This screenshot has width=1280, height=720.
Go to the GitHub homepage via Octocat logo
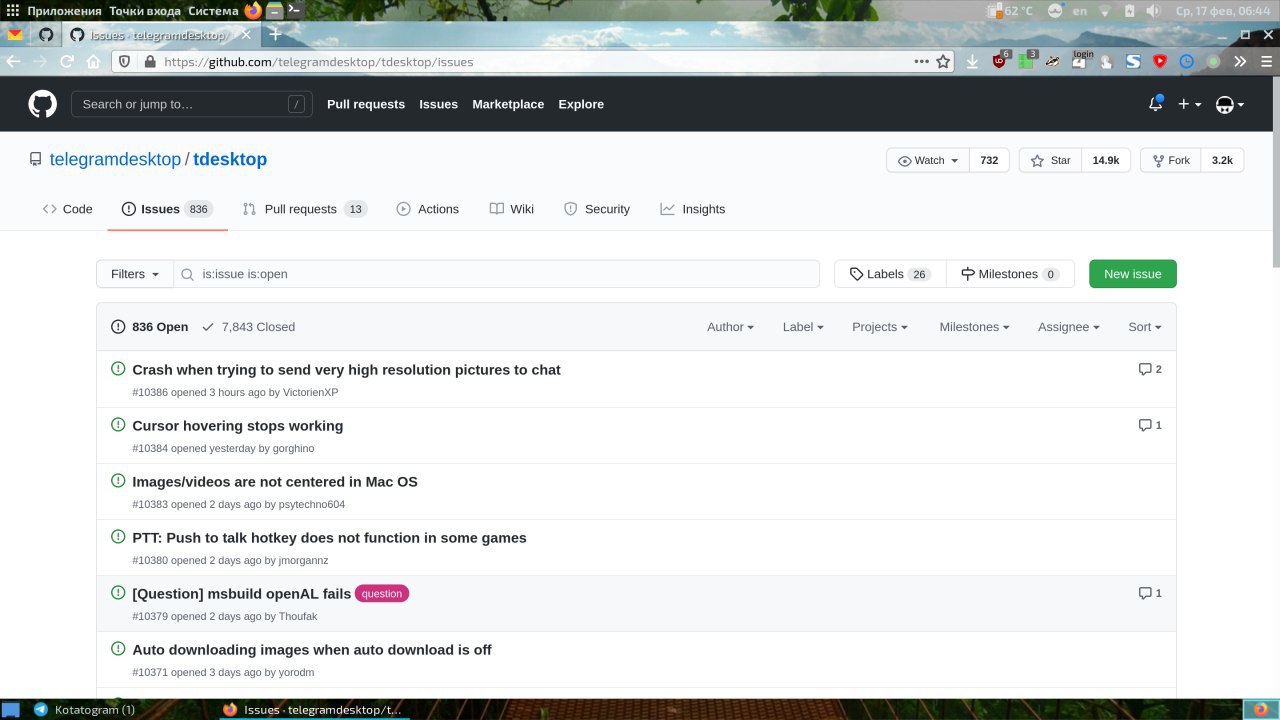[42, 104]
